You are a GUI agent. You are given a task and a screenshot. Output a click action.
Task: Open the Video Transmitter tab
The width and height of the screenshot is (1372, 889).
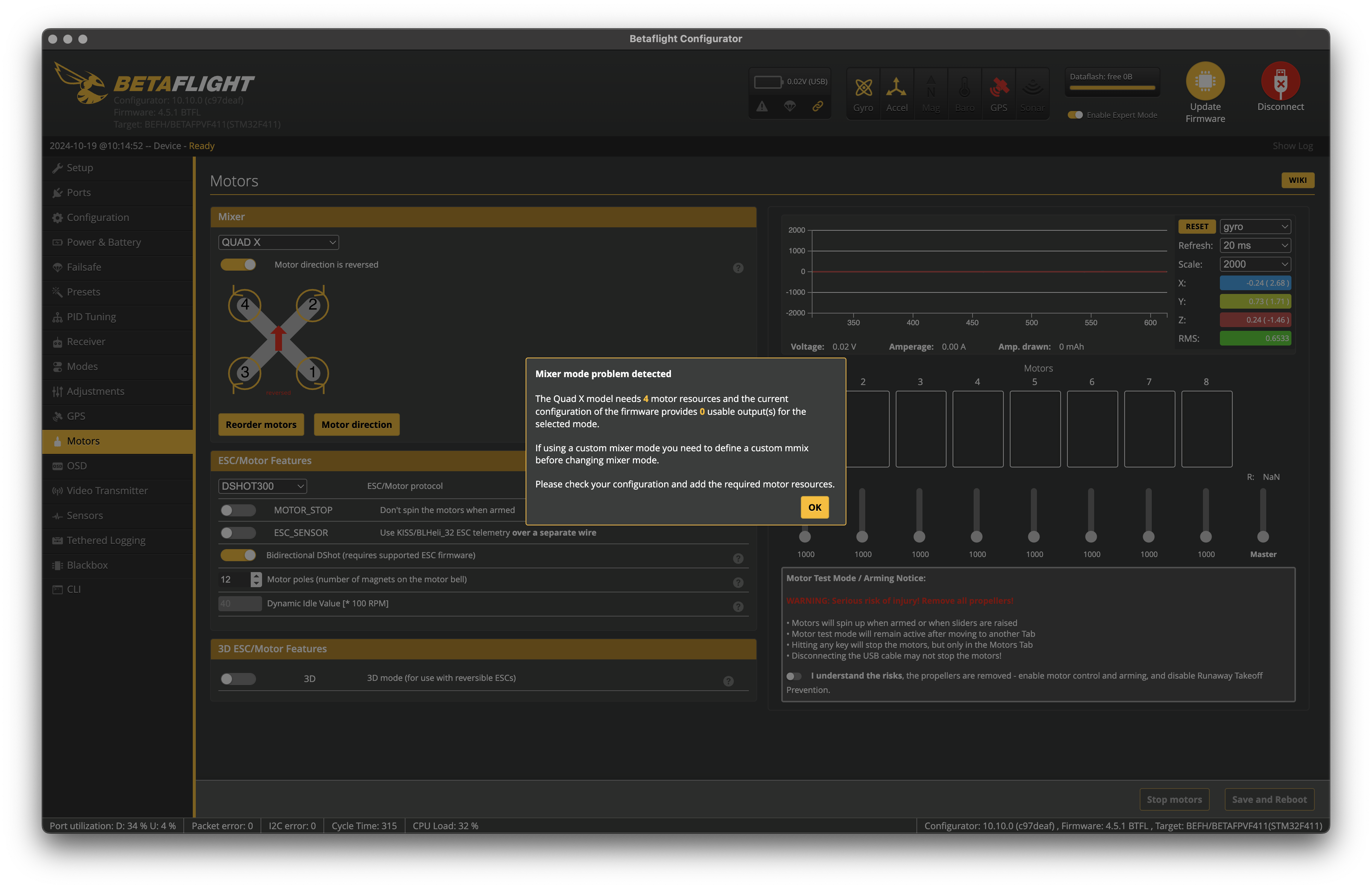click(x=117, y=490)
